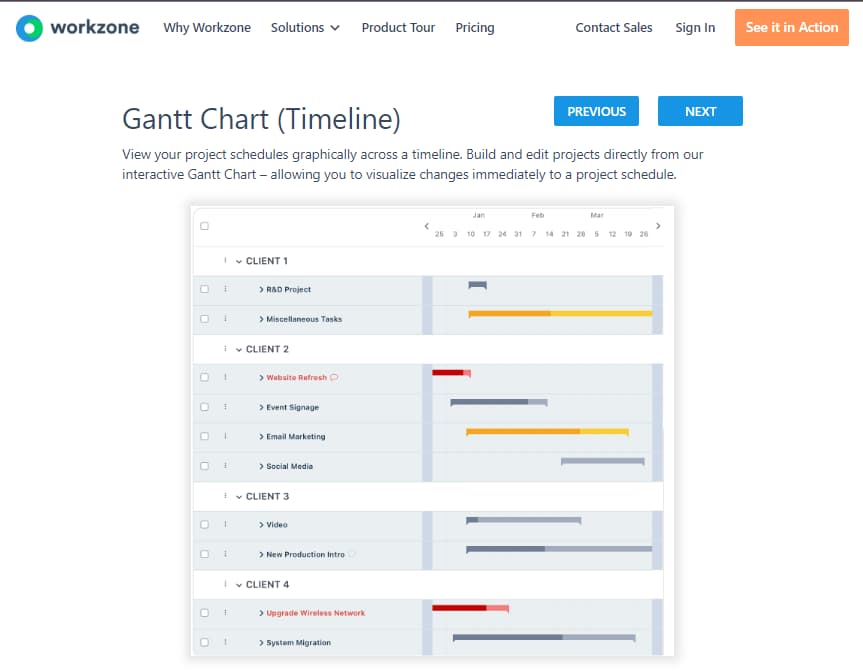Select the System Migration timeline bar

(x=544, y=638)
